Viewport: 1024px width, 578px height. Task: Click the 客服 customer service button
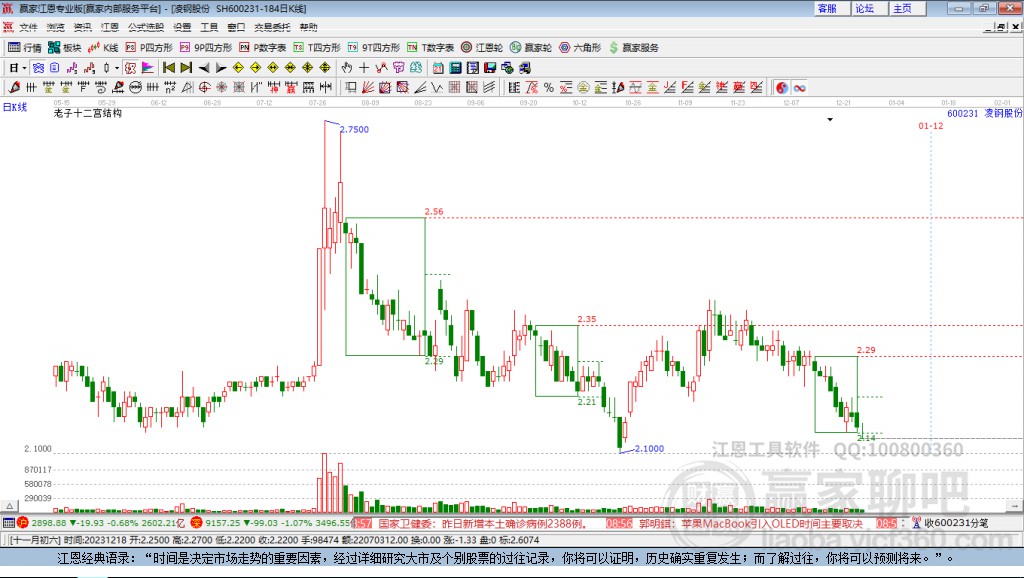pyautogui.click(x=831, y=8)
